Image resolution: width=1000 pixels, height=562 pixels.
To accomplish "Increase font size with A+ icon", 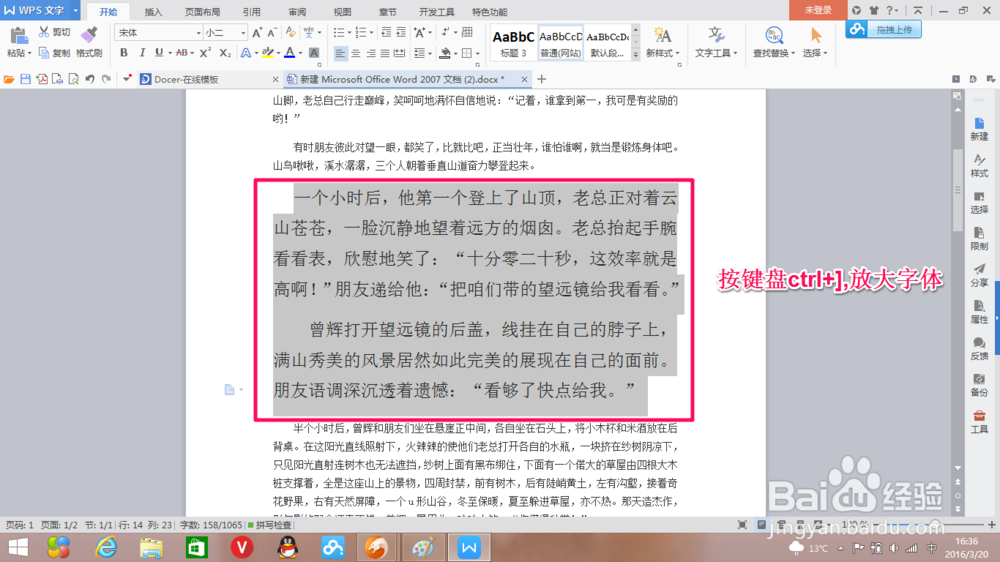I will click(x=257, y=33).
